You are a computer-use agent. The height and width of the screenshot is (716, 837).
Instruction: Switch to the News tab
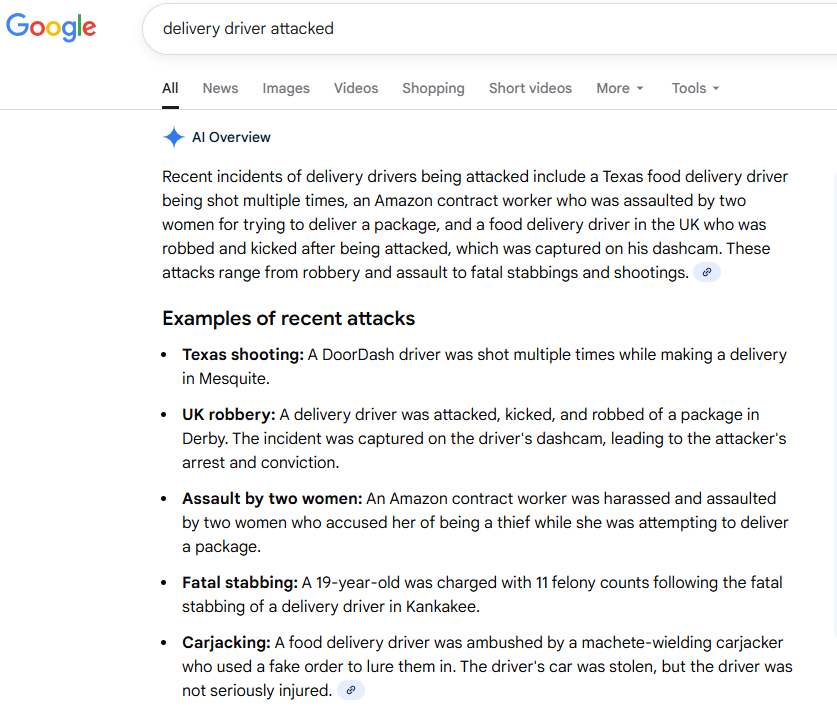tap(220, 88)
